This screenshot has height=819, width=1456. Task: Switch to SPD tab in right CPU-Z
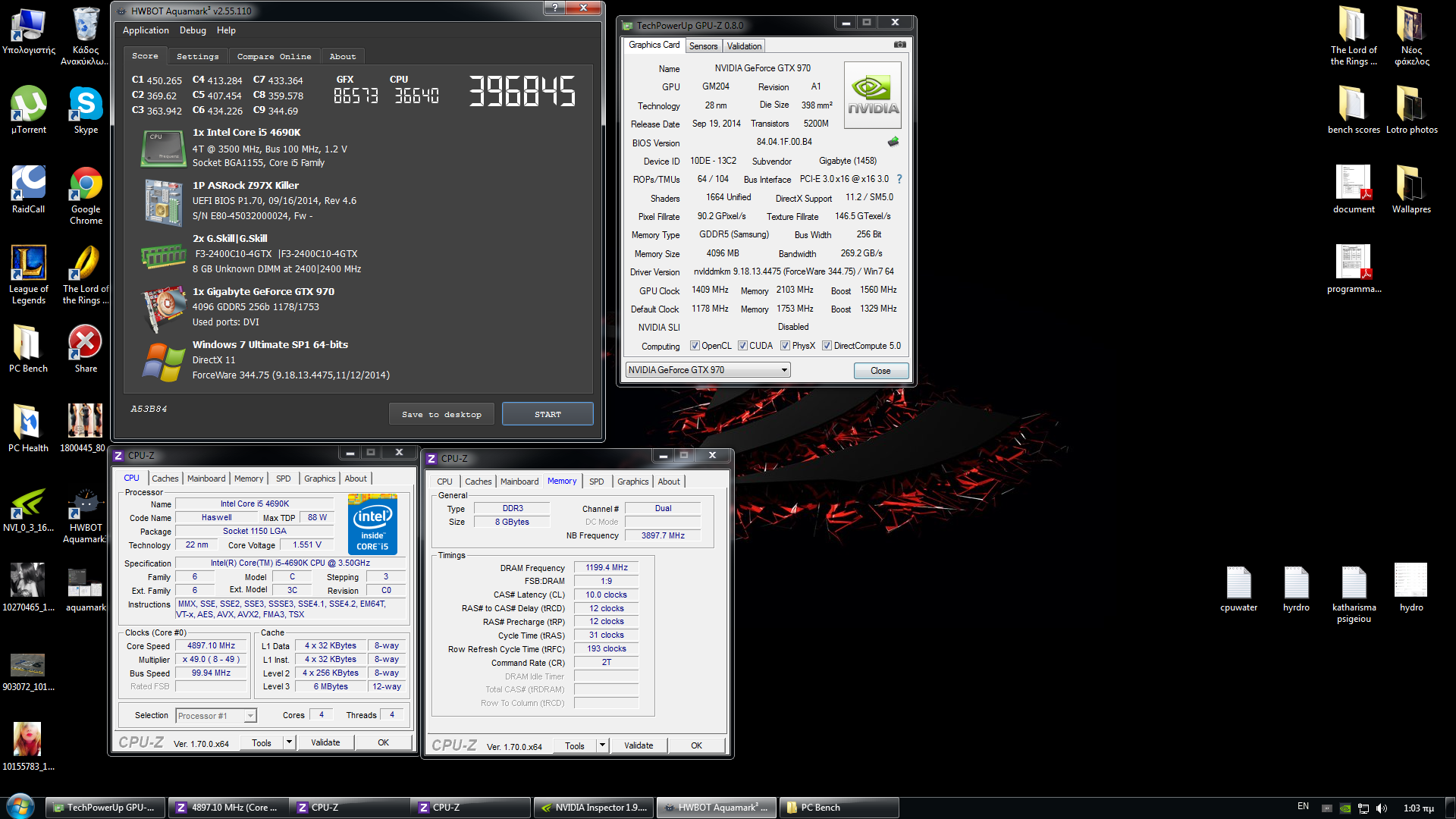coord(597,482)
